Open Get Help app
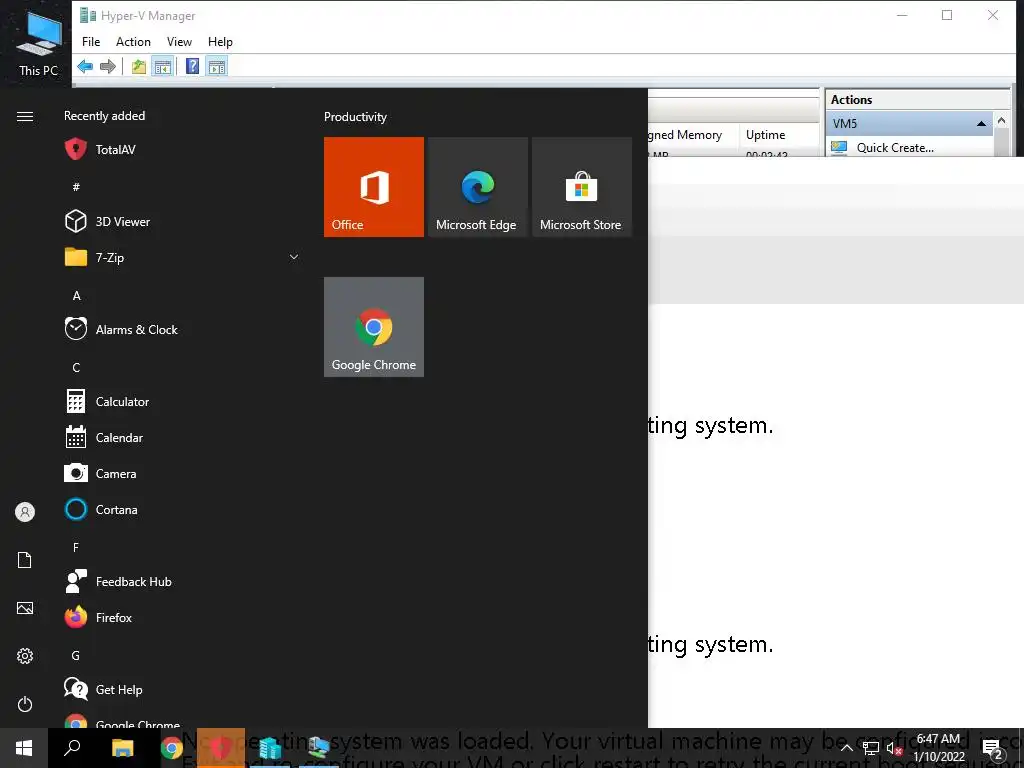 104,689
